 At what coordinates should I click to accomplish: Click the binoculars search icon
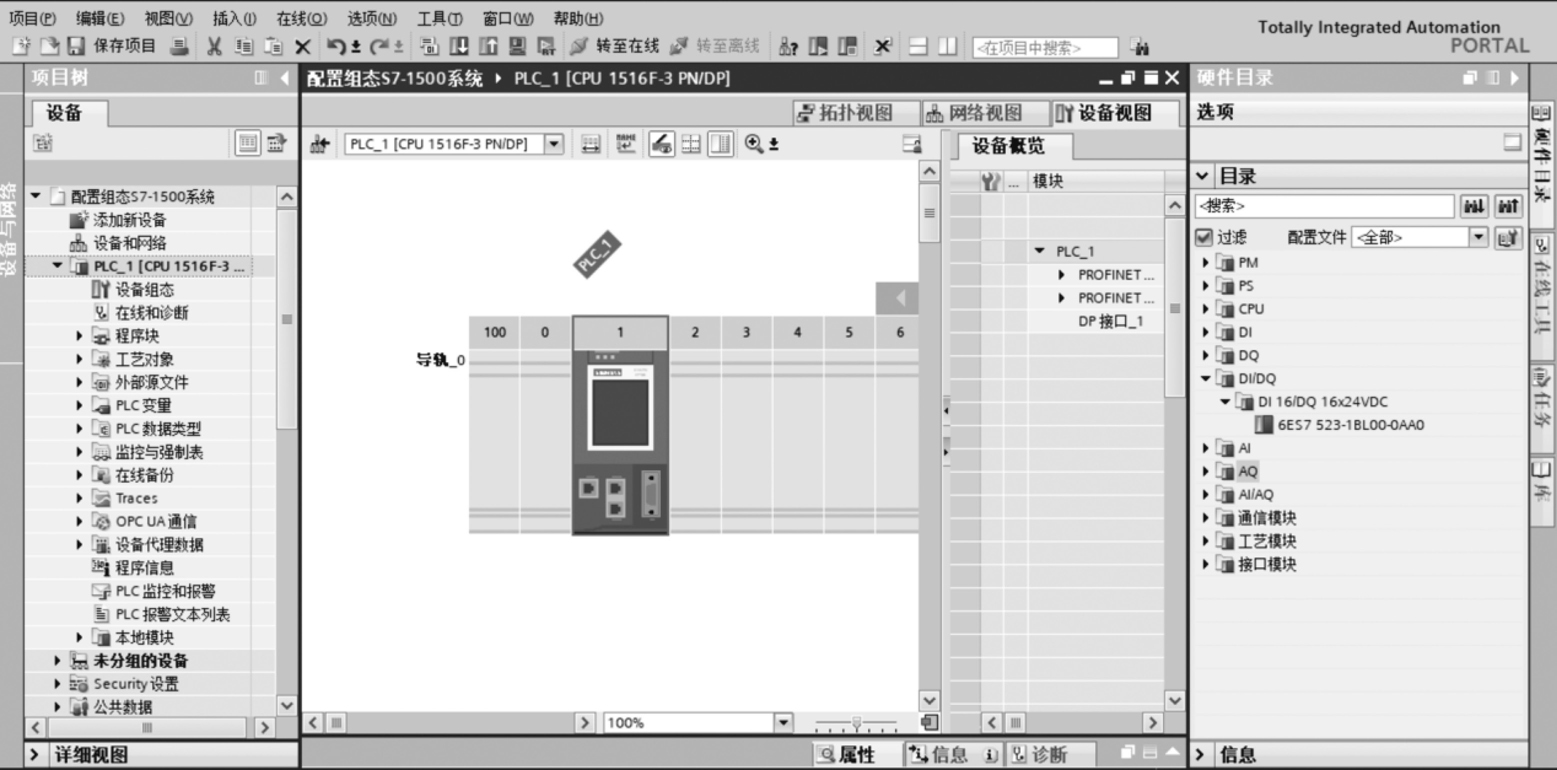(x=1138, y=47)
